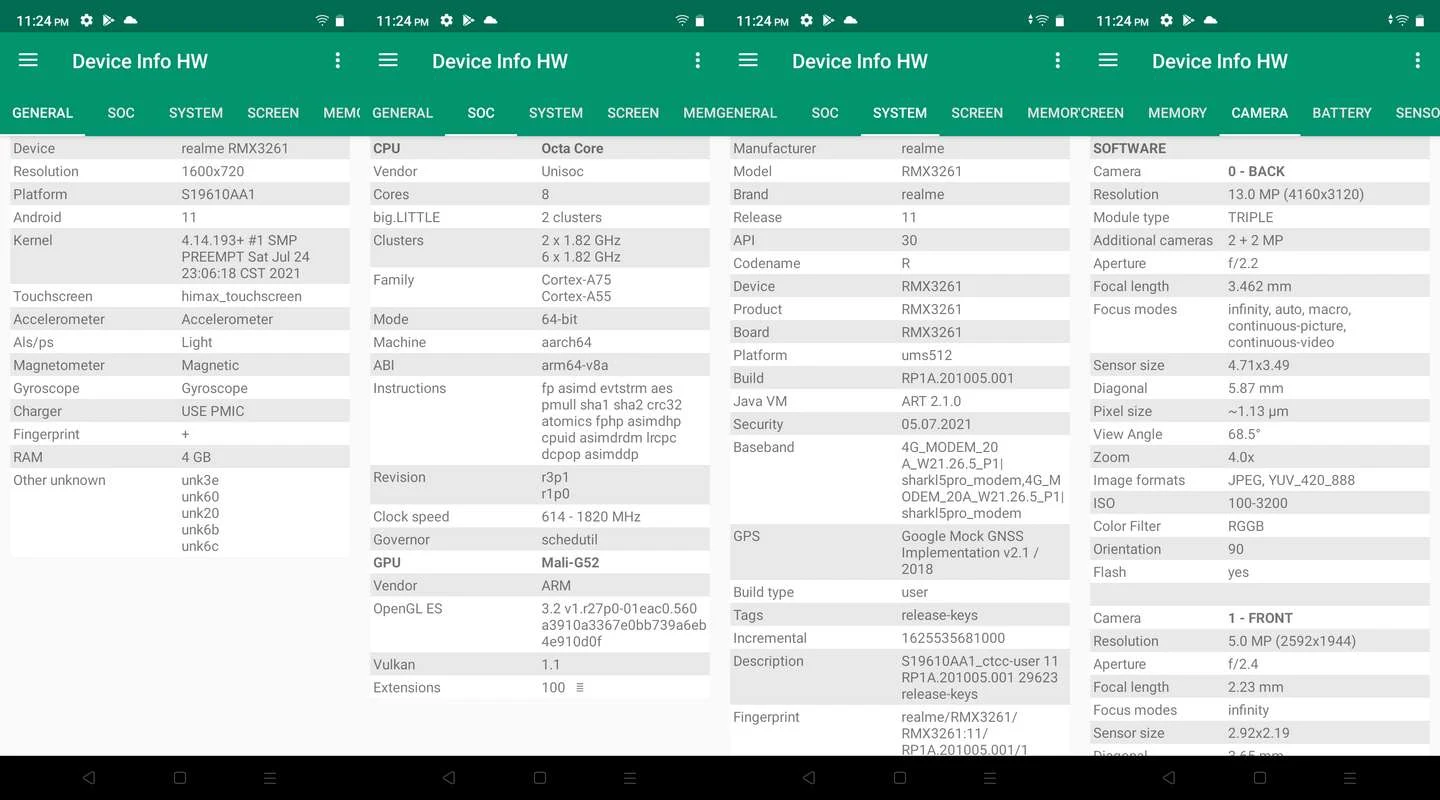Tap back navigation button below System screen
The image size is (1440, 800).
[809, 777]
